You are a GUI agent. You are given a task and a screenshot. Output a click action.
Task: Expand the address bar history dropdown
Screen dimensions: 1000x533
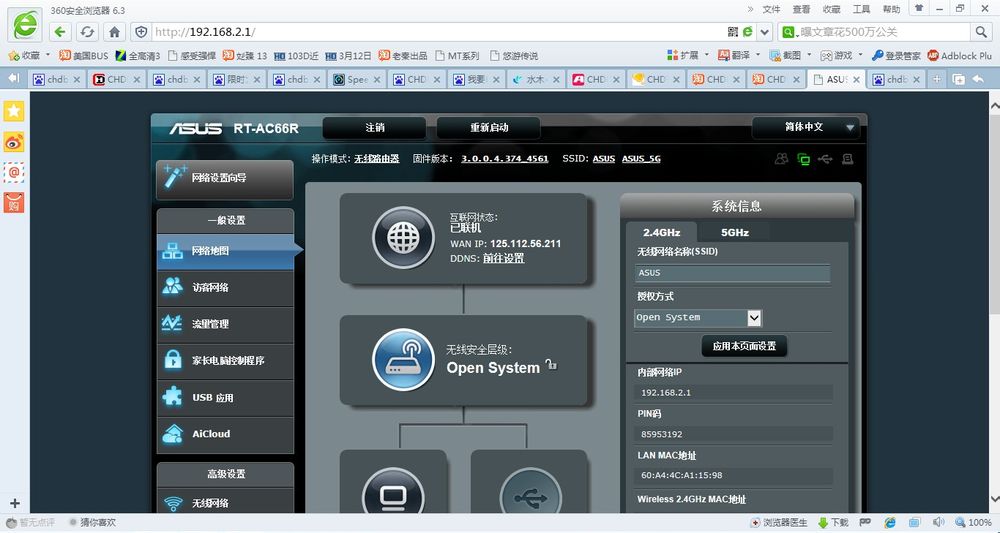coord(765,32)
